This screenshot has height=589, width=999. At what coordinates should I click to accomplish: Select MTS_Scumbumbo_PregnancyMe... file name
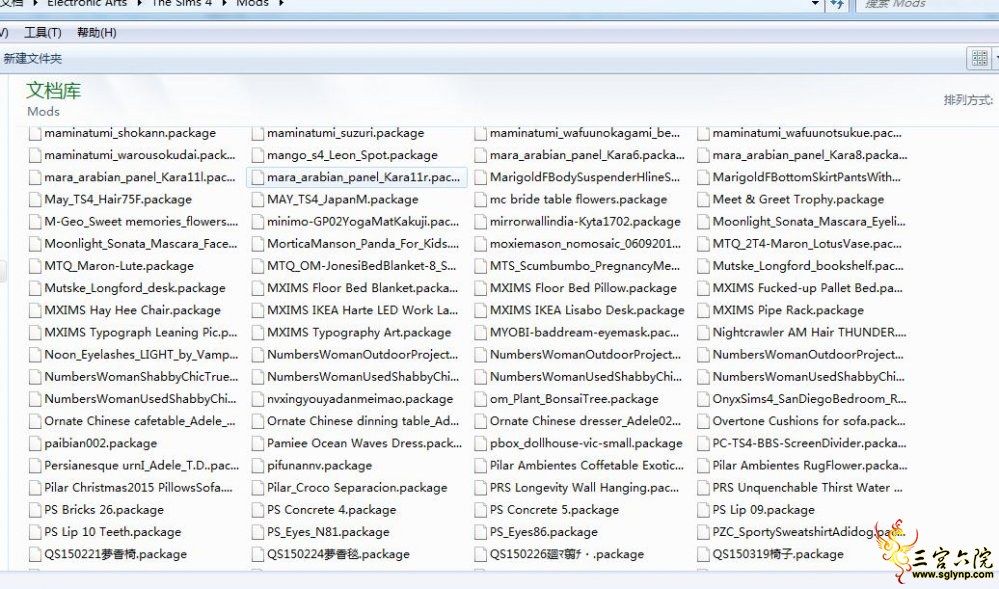tap(585, 266)
